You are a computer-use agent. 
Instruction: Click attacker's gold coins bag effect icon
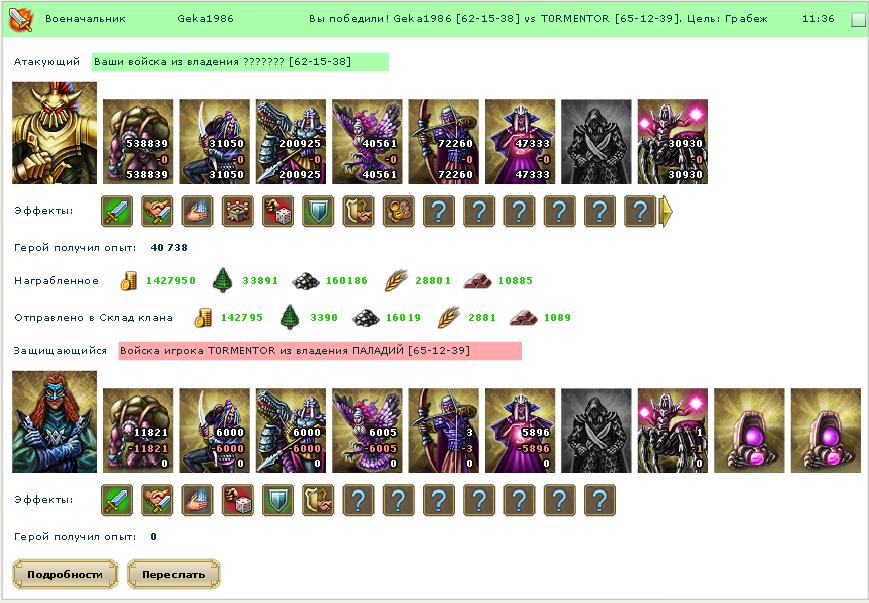click(x=398, y=211)
